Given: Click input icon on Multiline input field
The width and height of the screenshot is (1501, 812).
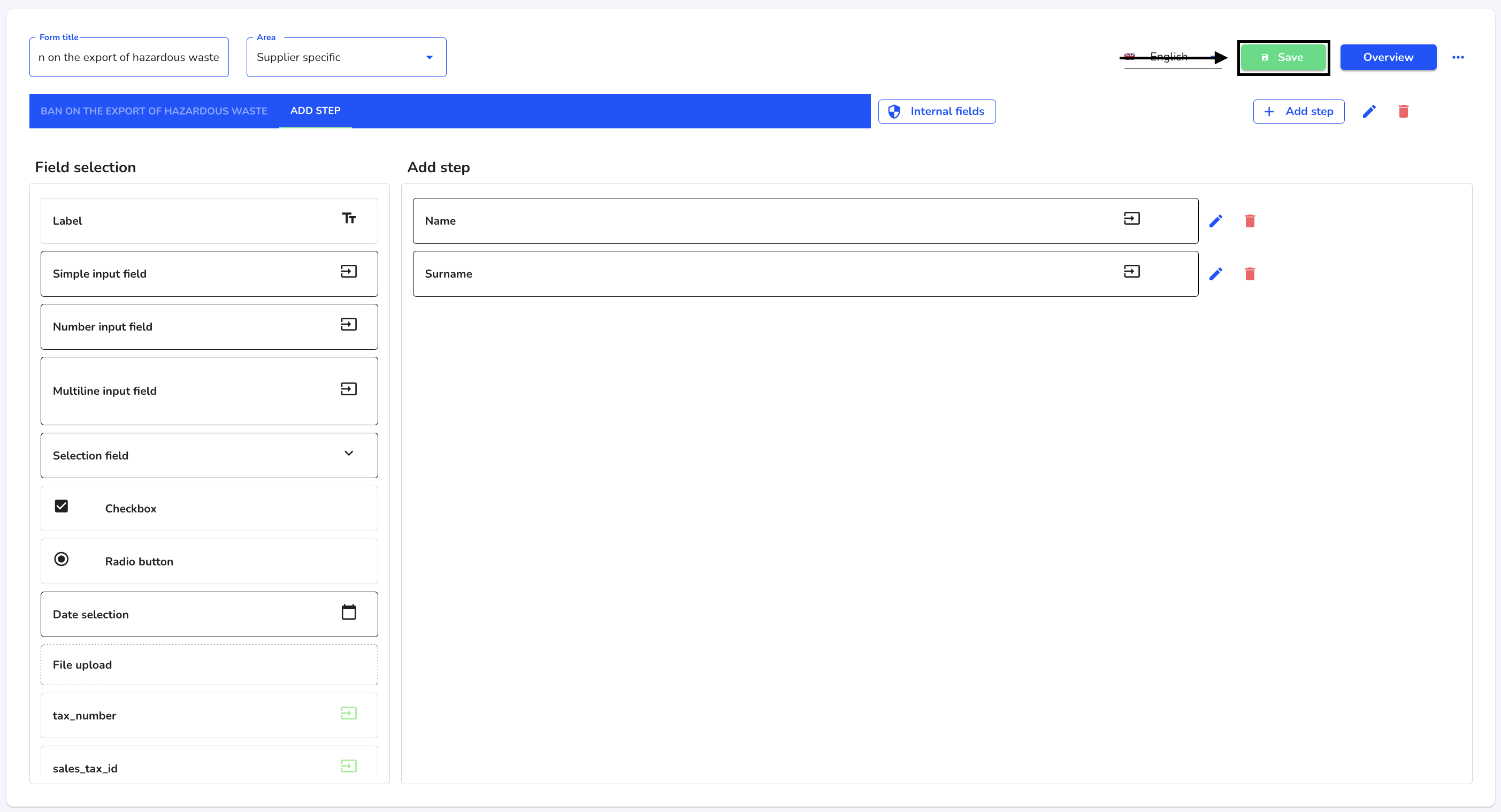Looking at the screenshot, I should click(348, 389).
